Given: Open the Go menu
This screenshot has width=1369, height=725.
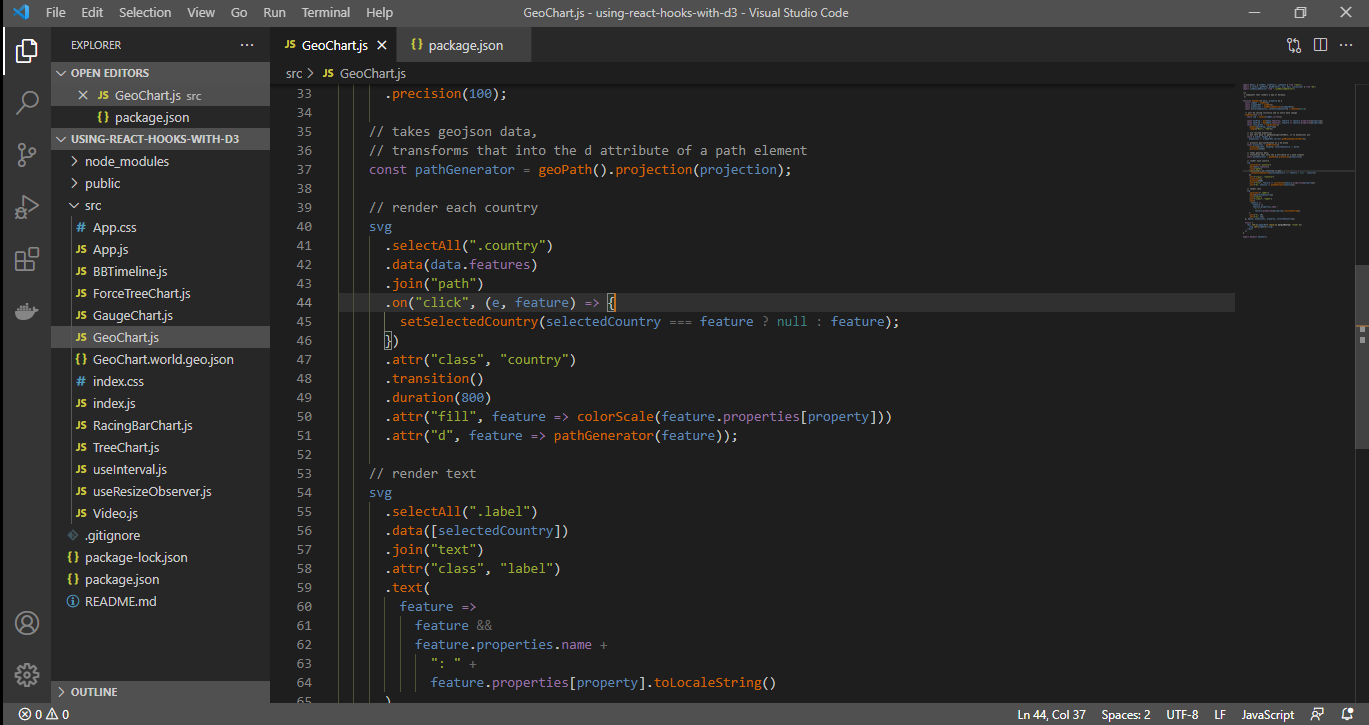Looking at the screenshot, I should 239,12.
